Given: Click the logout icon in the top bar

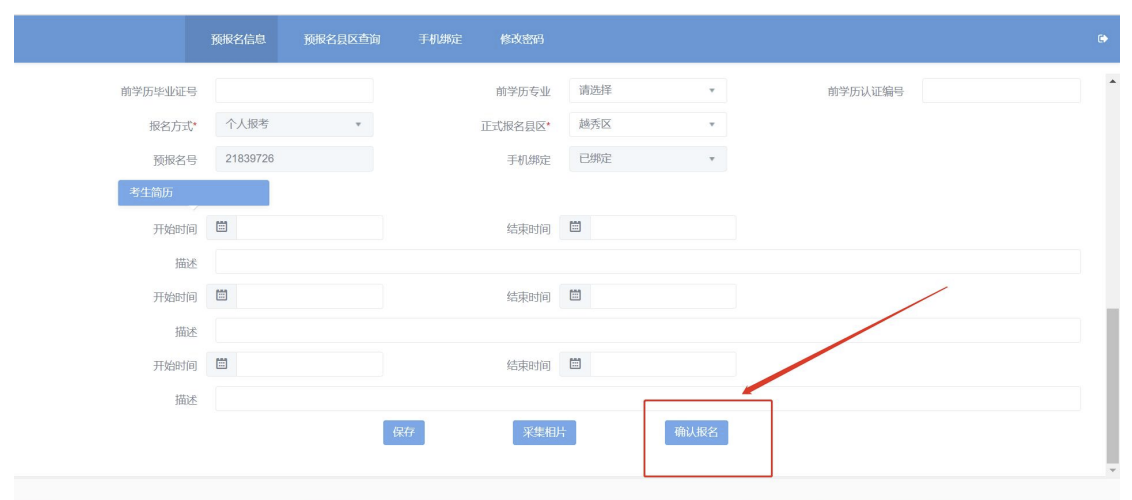Looking at the screenshot, I should 1102,39.
